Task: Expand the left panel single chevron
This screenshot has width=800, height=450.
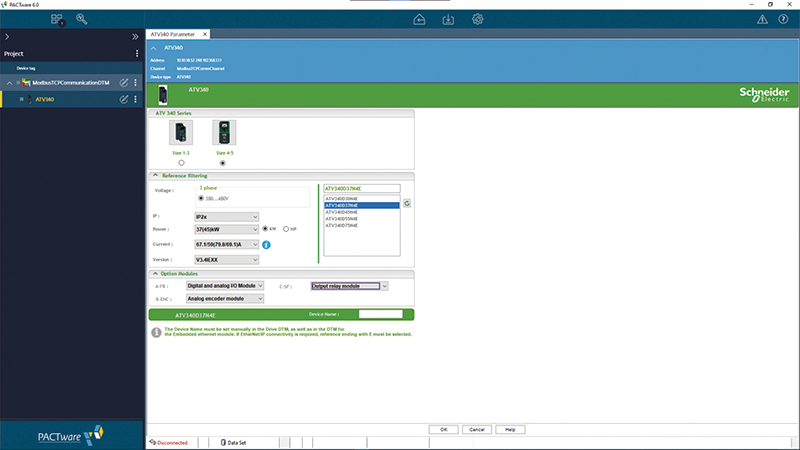Action: 7,37
